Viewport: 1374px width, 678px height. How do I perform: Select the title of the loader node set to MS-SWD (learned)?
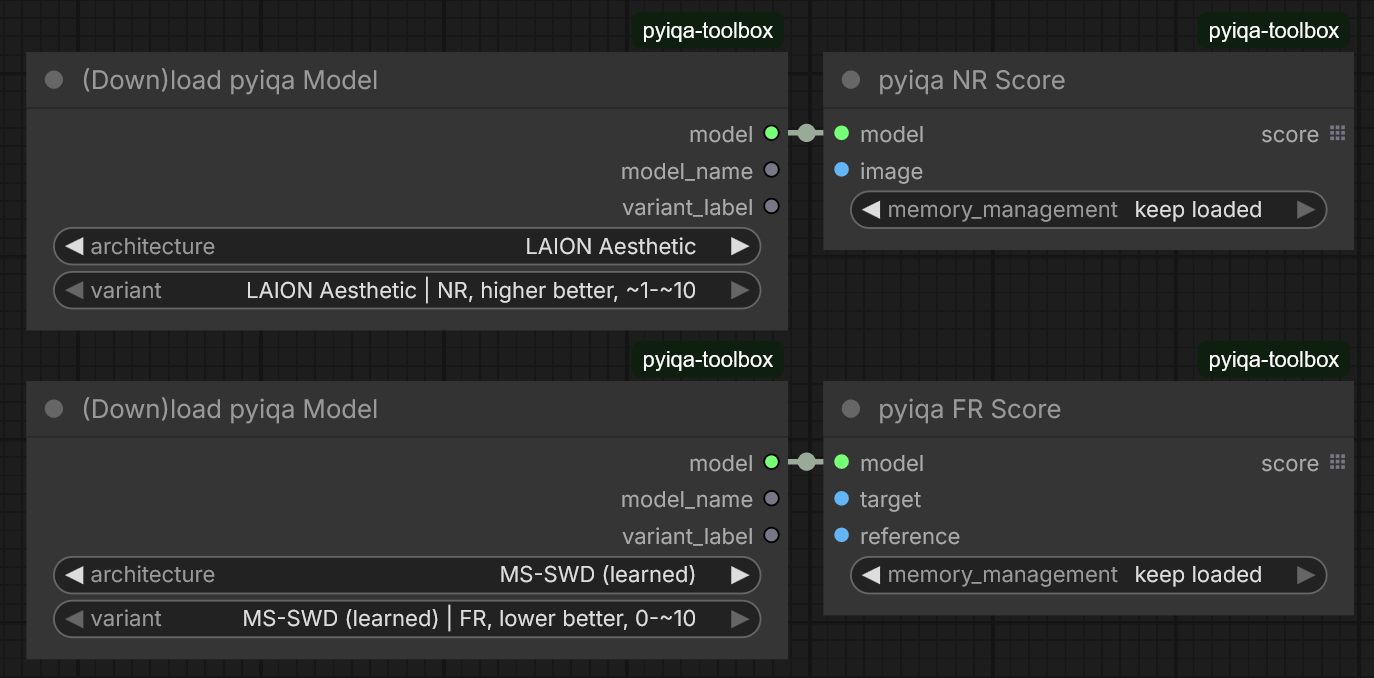[230, 409]
